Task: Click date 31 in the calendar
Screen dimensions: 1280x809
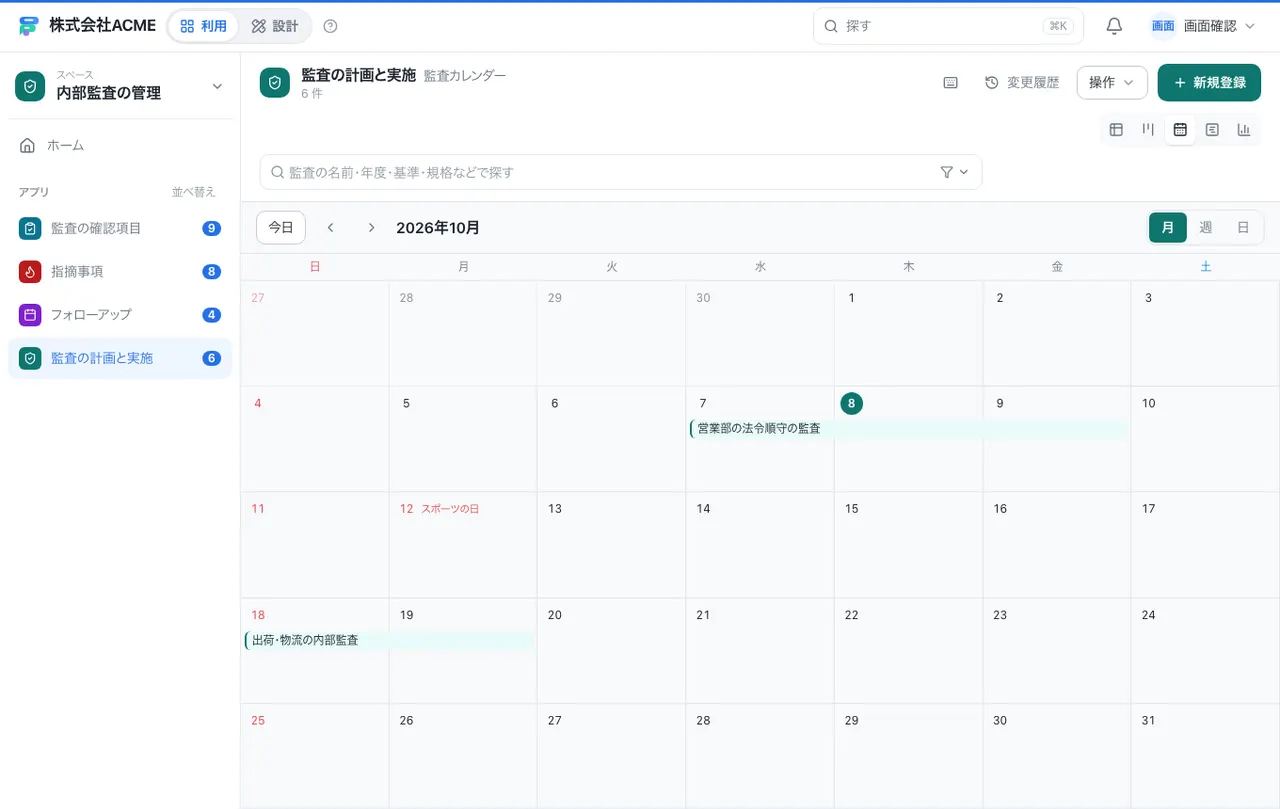Action: click(x=1148, y=720)
